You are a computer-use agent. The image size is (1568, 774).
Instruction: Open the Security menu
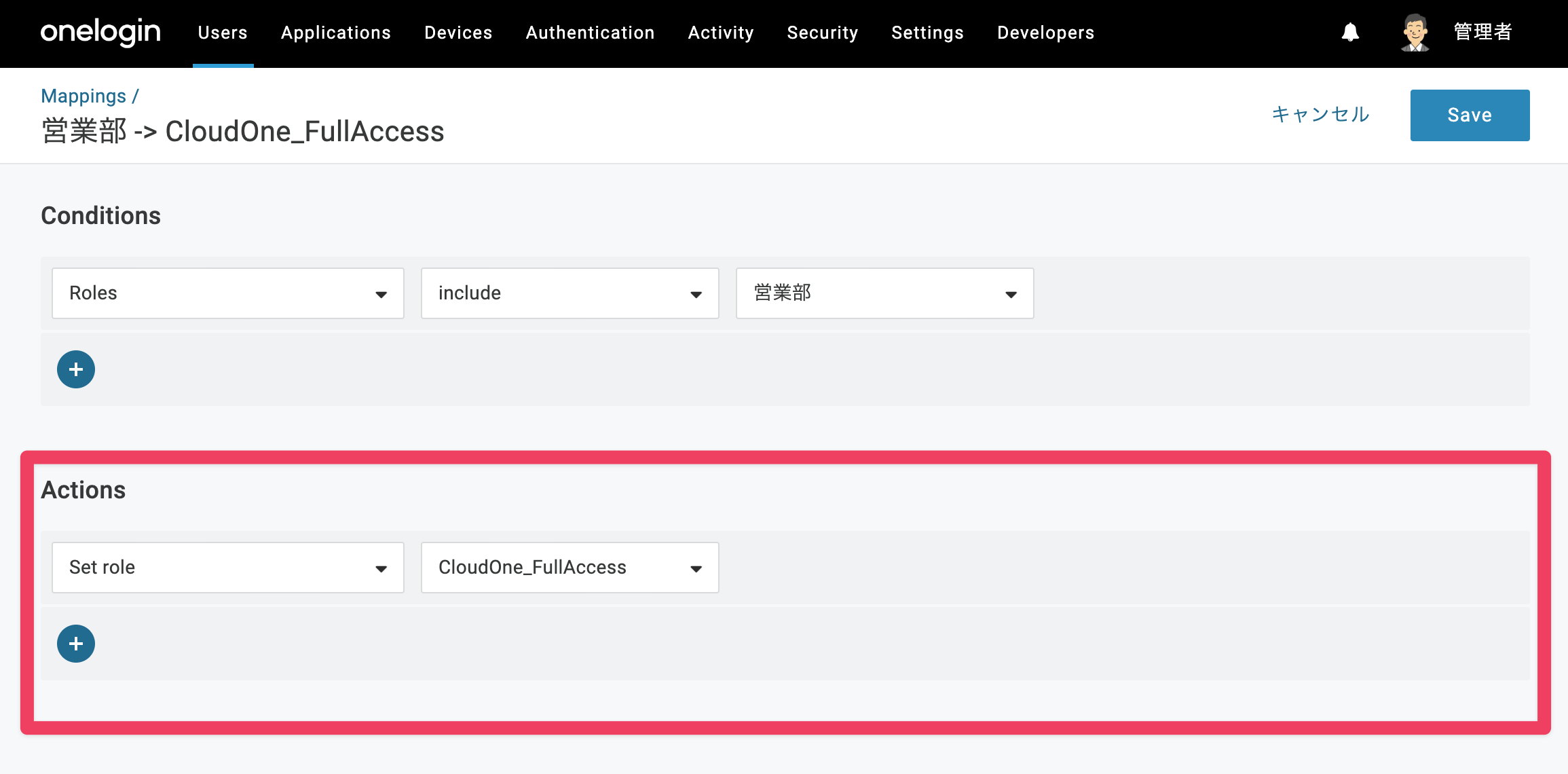coord(823,33)
